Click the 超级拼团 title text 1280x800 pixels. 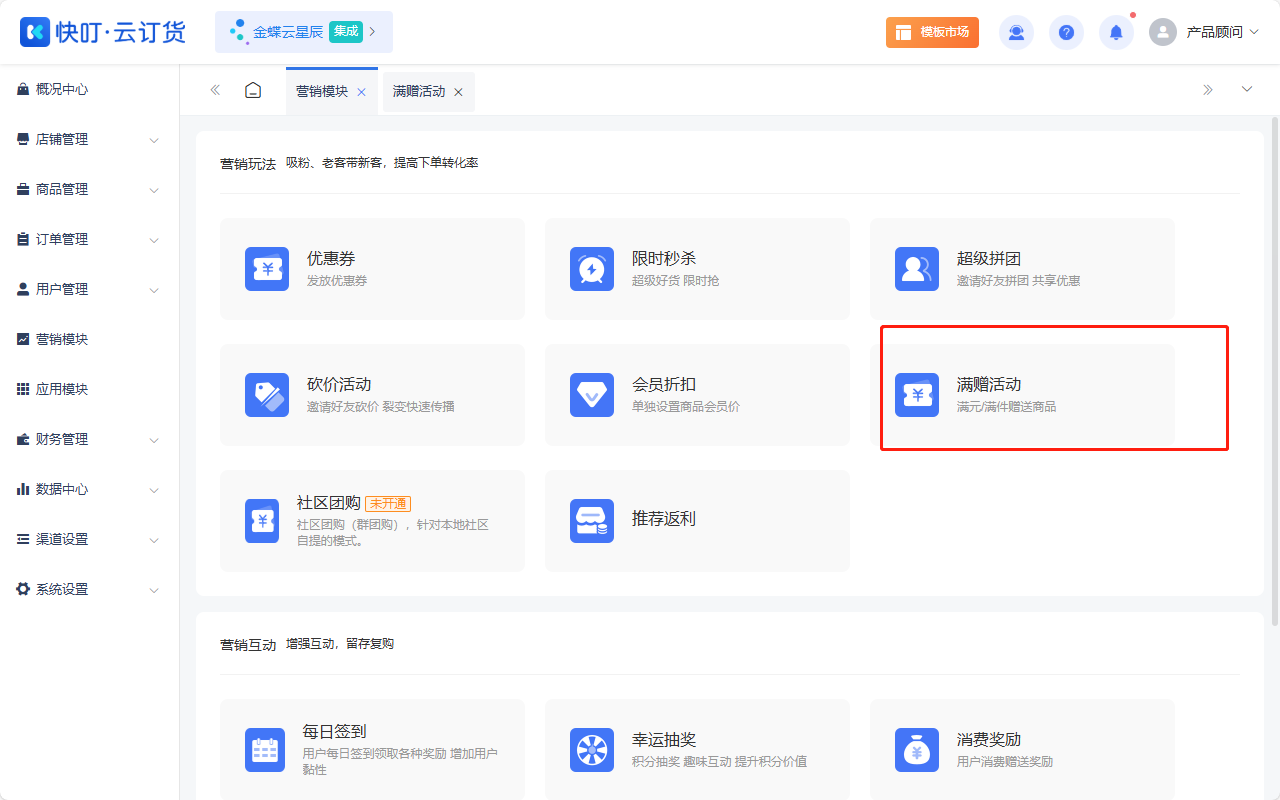989,259
